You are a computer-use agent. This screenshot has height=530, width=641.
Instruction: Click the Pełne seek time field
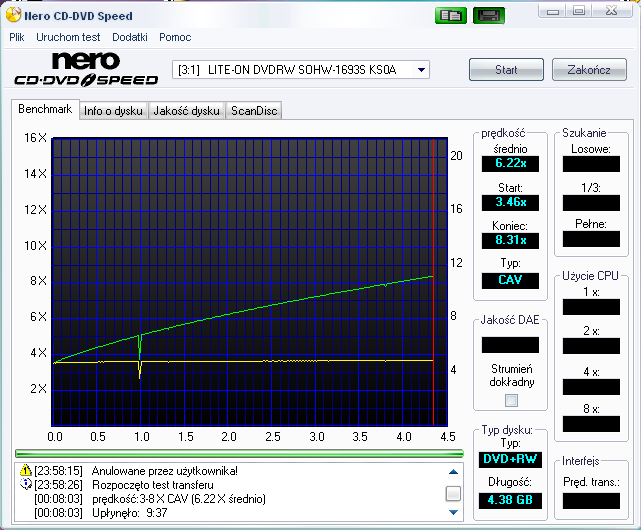pyautogui.click(x=591, y=239)
